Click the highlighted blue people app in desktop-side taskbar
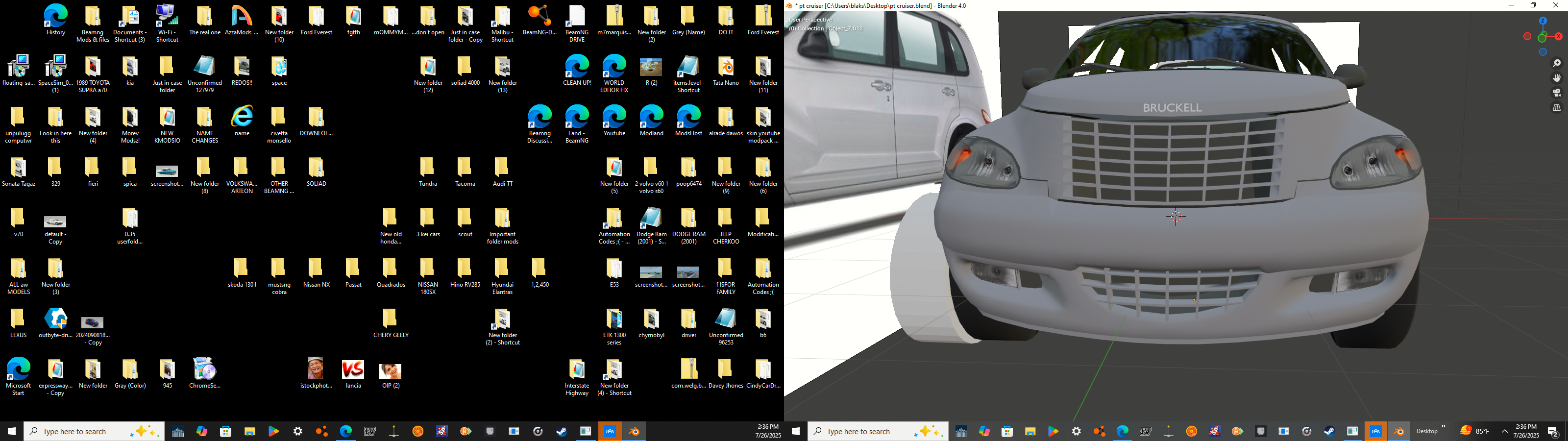 click(610, 431)
